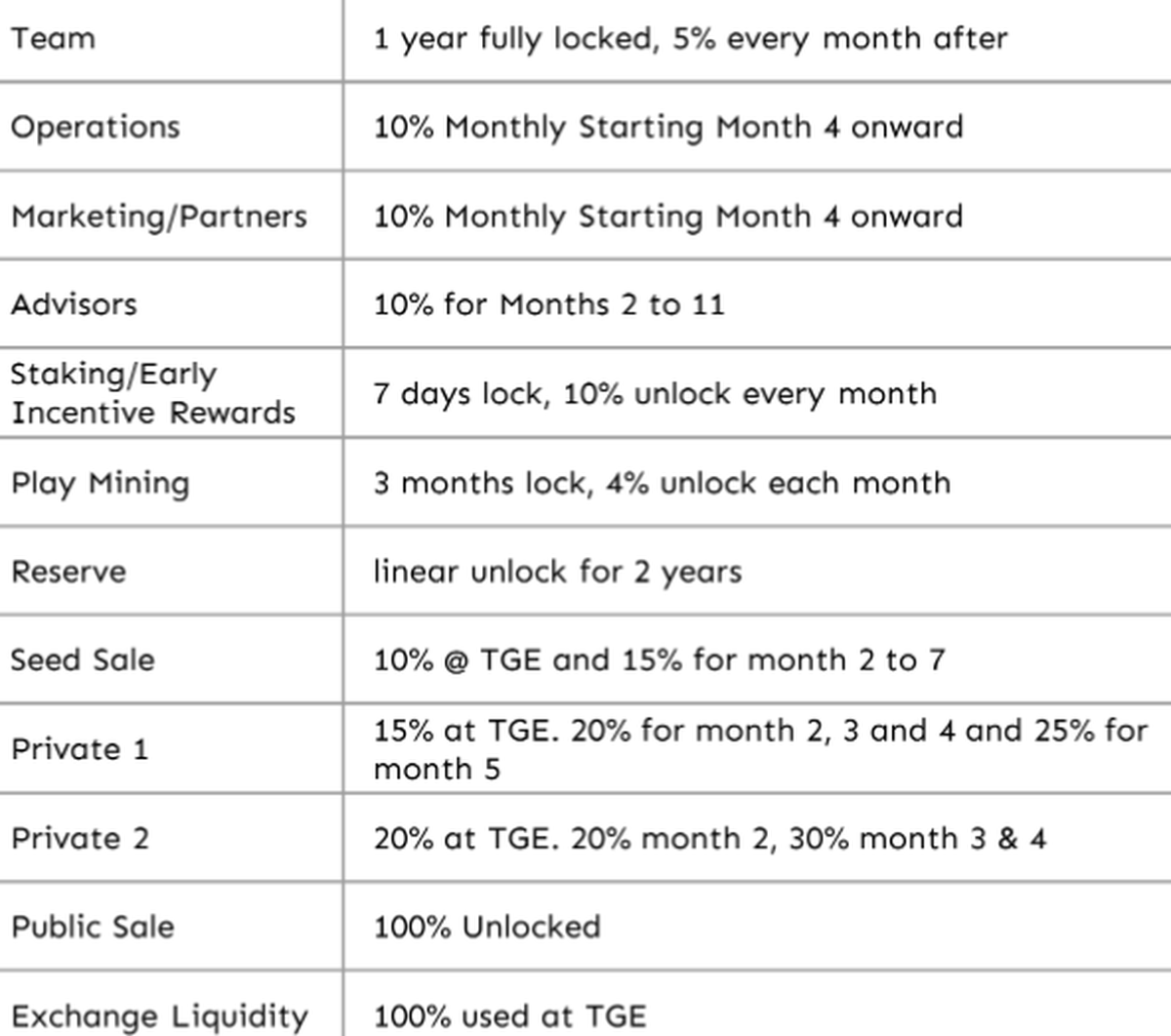Viewport: 1171px width, 1036px height.
Task: Select the "1 year fully locked" cell
Action: coord(690,39)
